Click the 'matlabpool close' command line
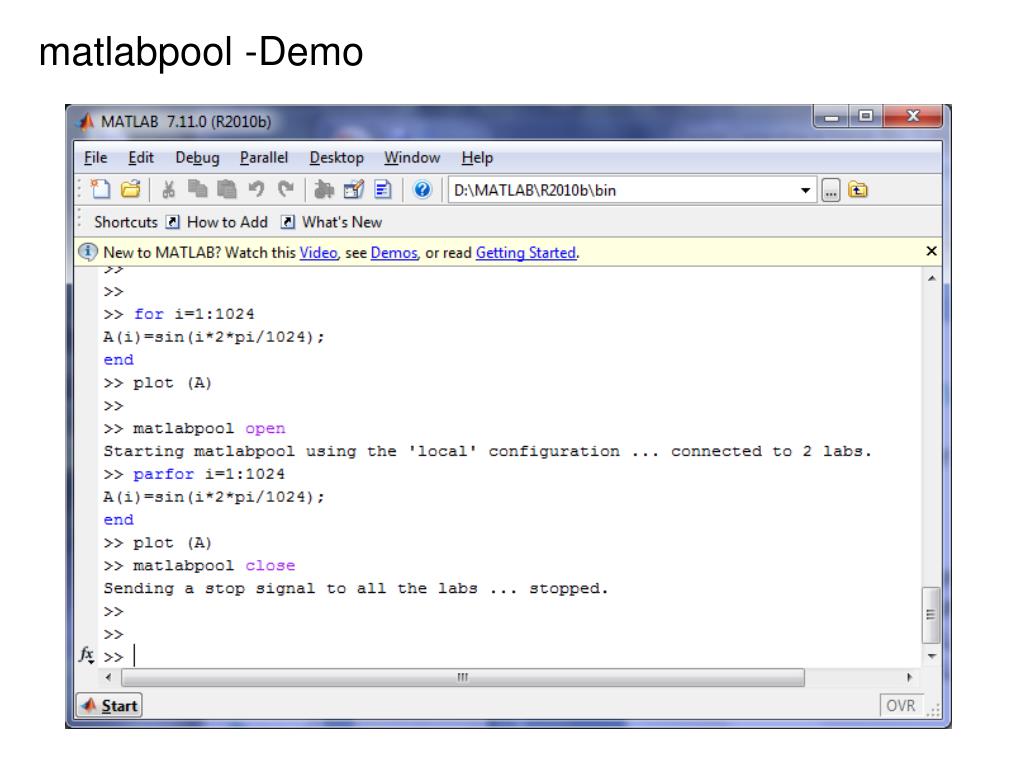This screenshot has width=1024, height=768. click(x=199, y=566)
